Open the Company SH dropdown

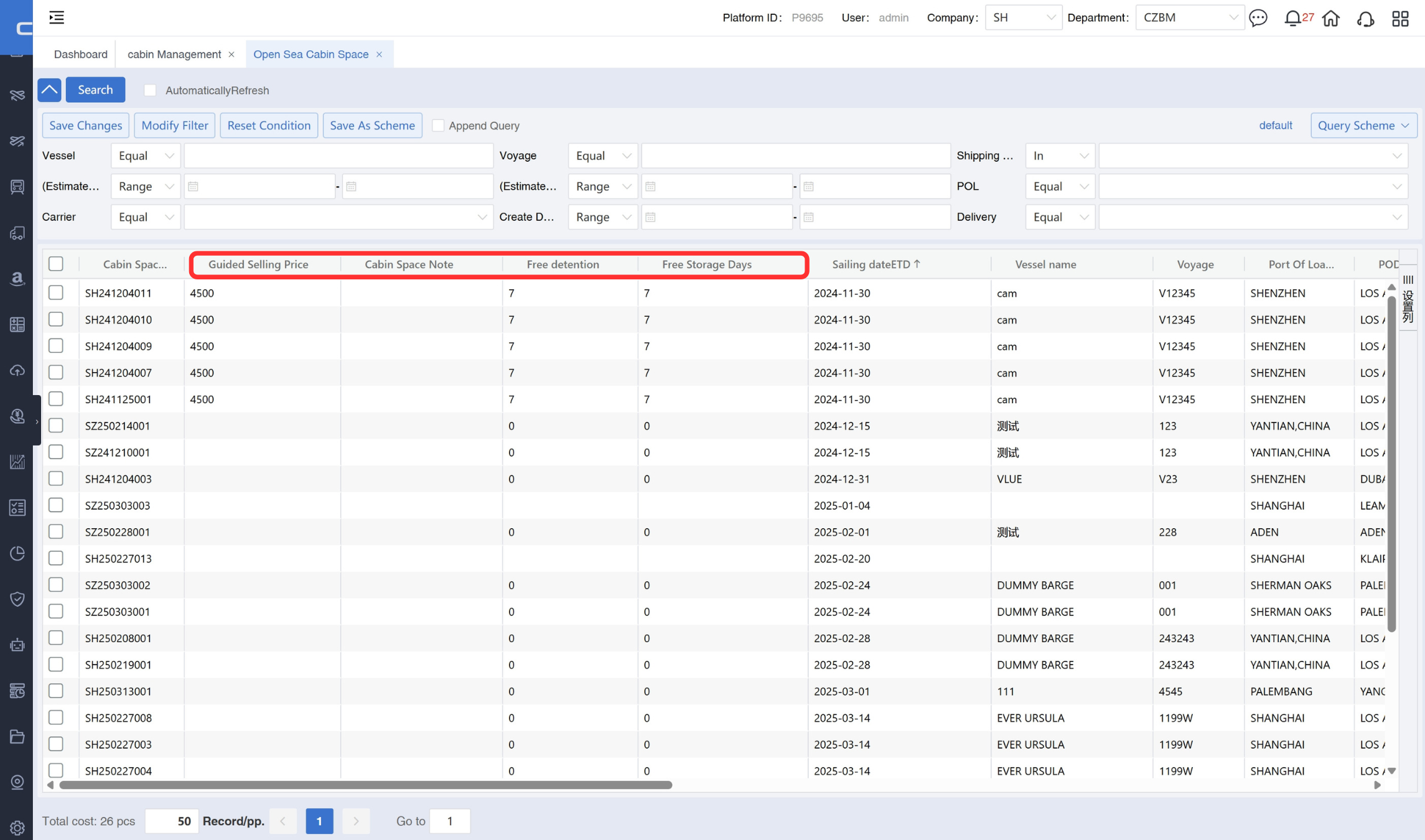(1023, 17)
